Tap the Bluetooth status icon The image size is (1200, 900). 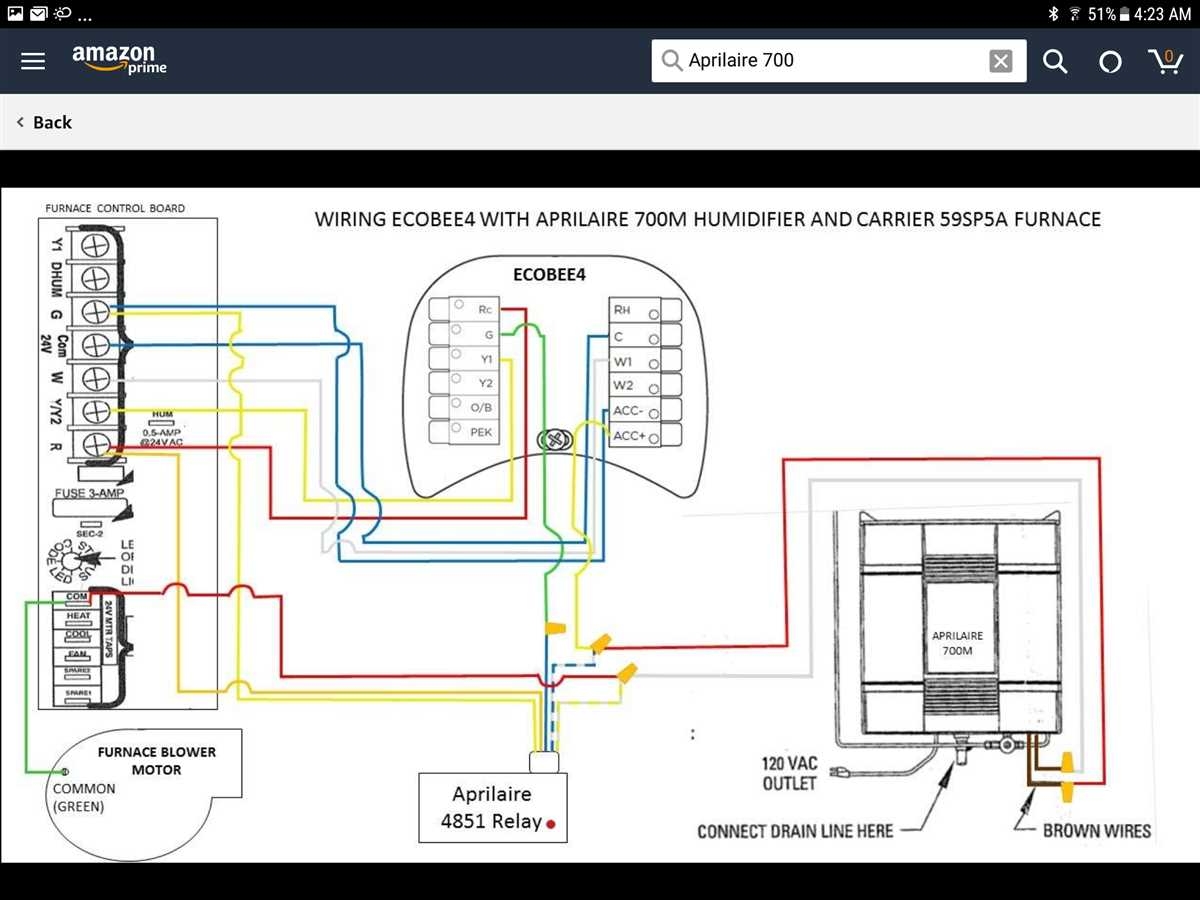point(1051,14)
